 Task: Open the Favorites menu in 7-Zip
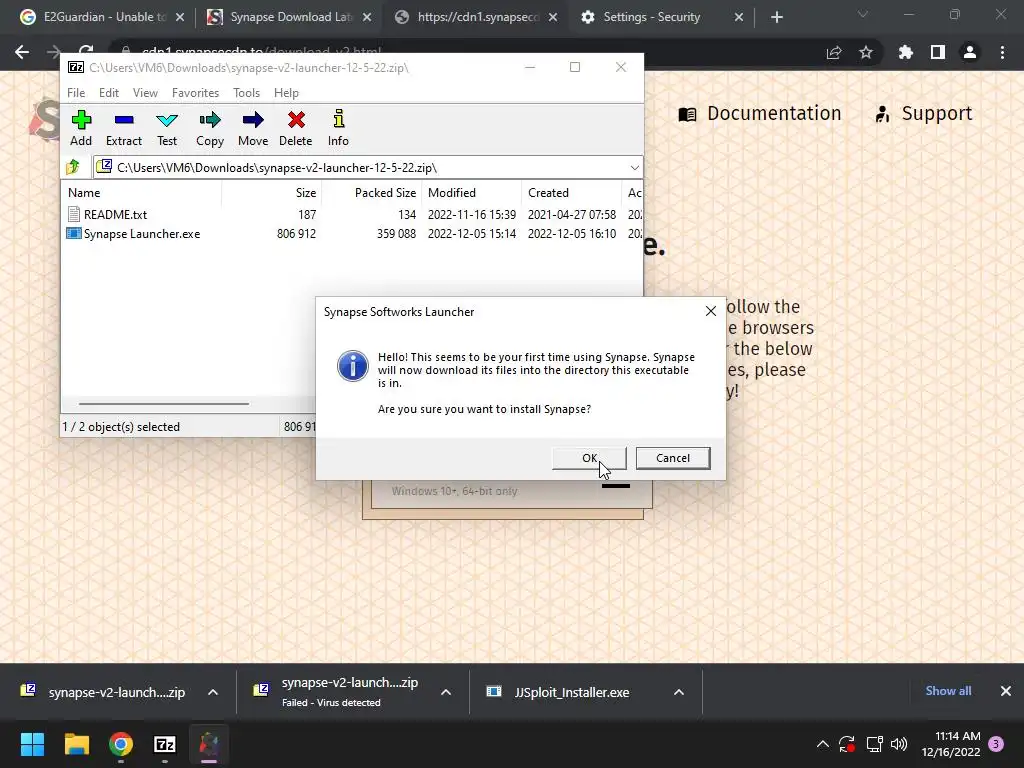tap(195, 93)
